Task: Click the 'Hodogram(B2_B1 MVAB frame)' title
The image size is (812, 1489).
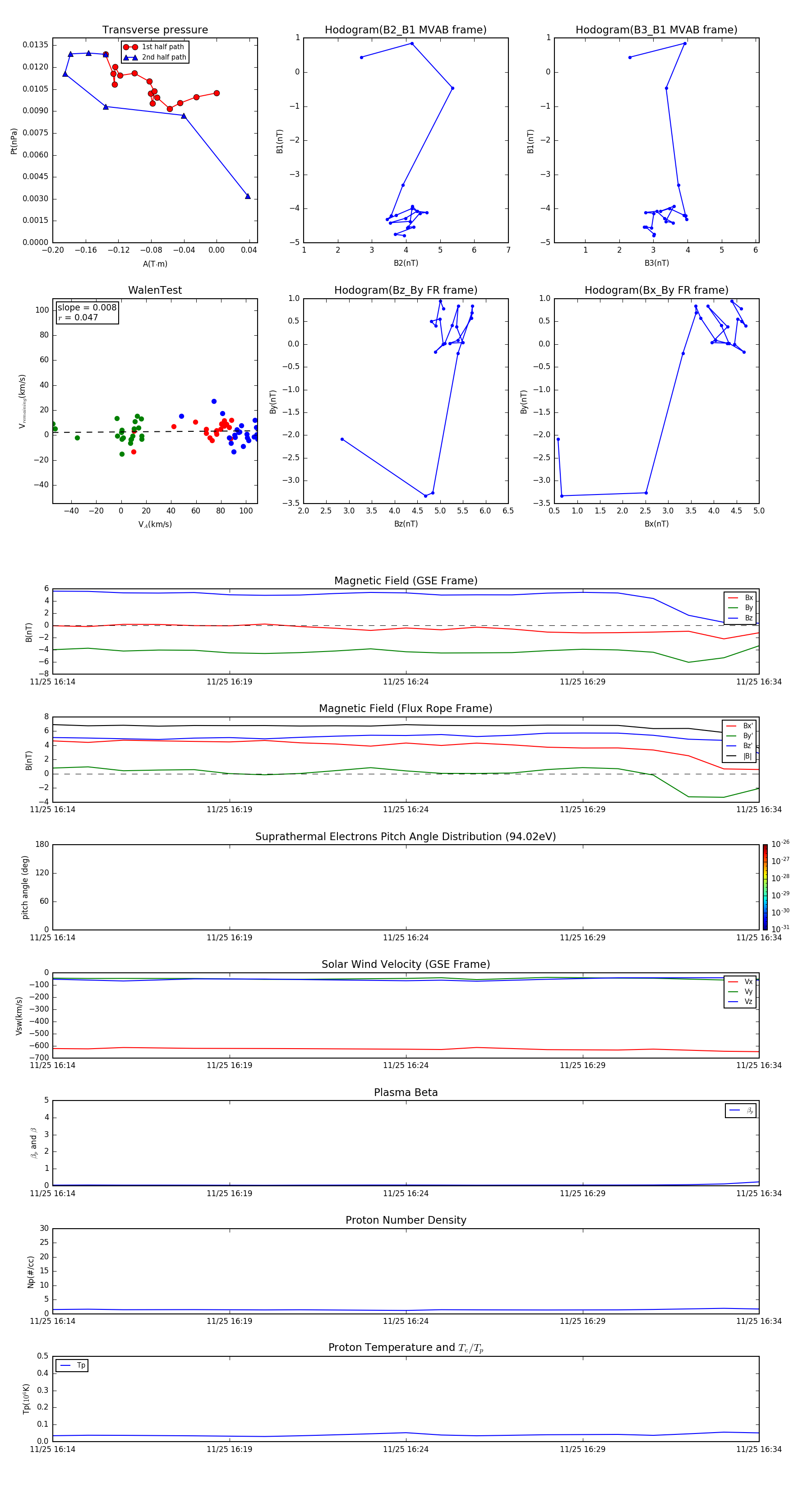Action: tap(406, 29)
